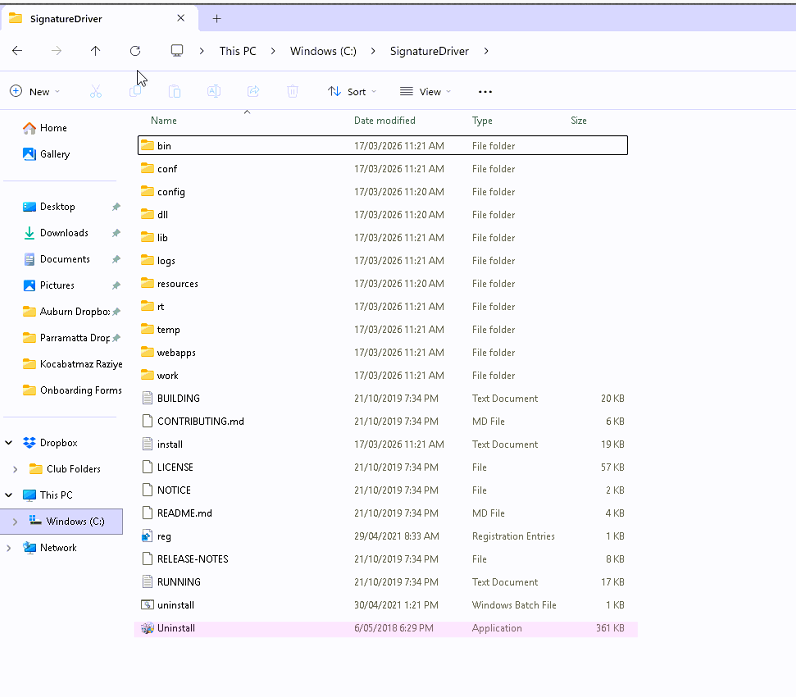This screenshot has height=697, width=796.
Task: Click the Rename icon in toolbar
Action: click(x=213, y=92)
